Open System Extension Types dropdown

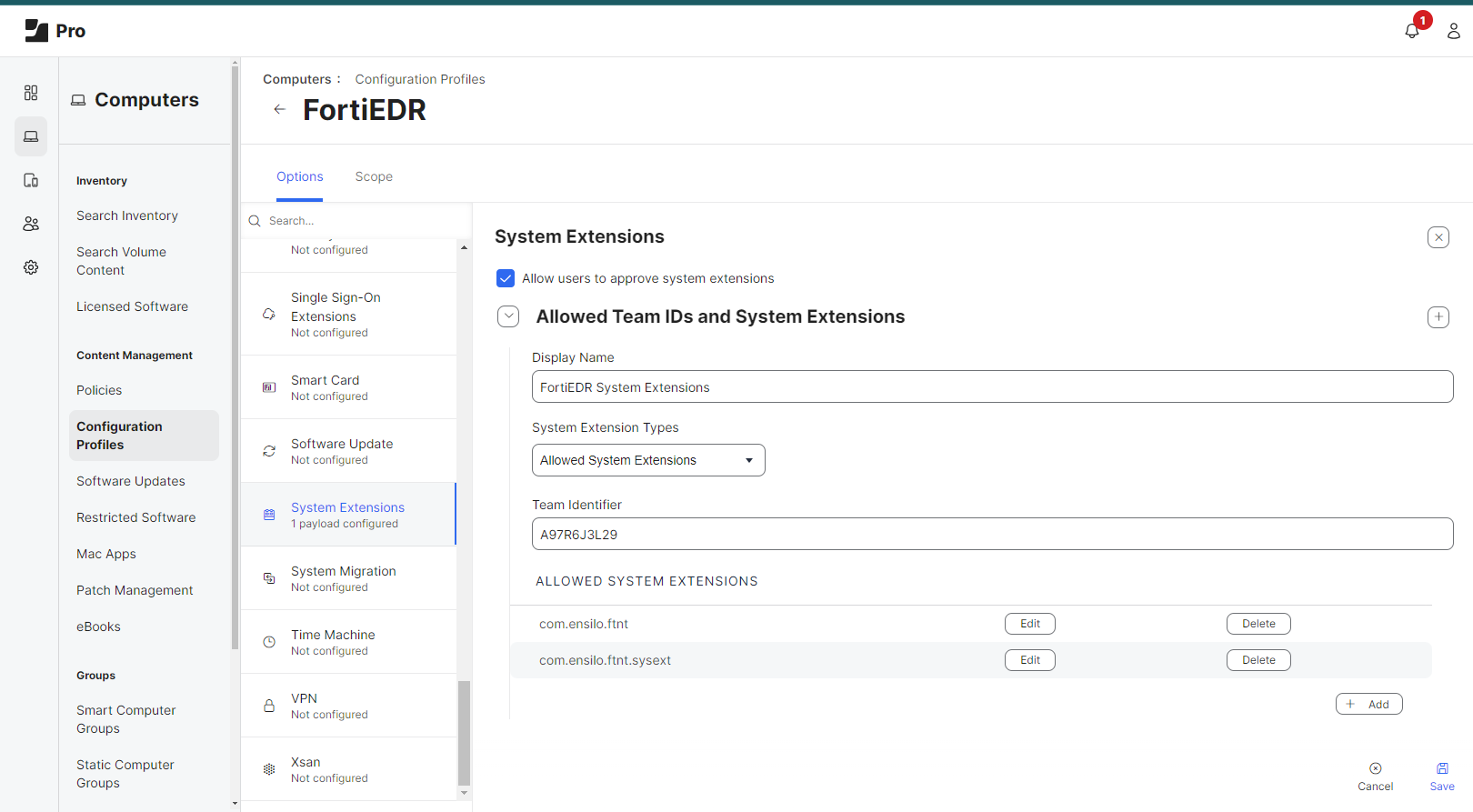648,460
